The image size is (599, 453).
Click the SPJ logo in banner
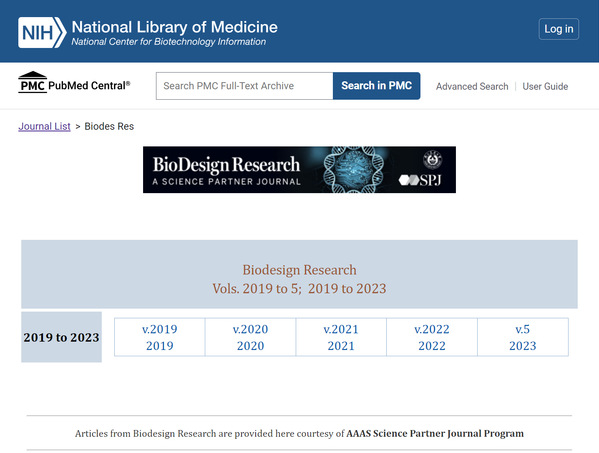(420, 180)
